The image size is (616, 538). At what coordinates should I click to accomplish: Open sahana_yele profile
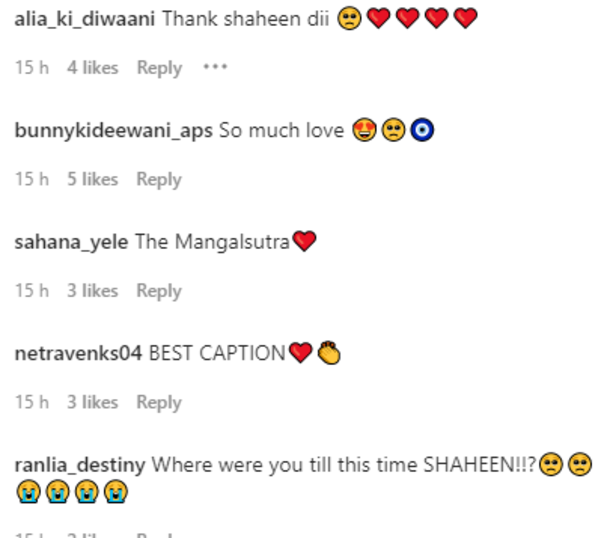[x=71, y=242]
